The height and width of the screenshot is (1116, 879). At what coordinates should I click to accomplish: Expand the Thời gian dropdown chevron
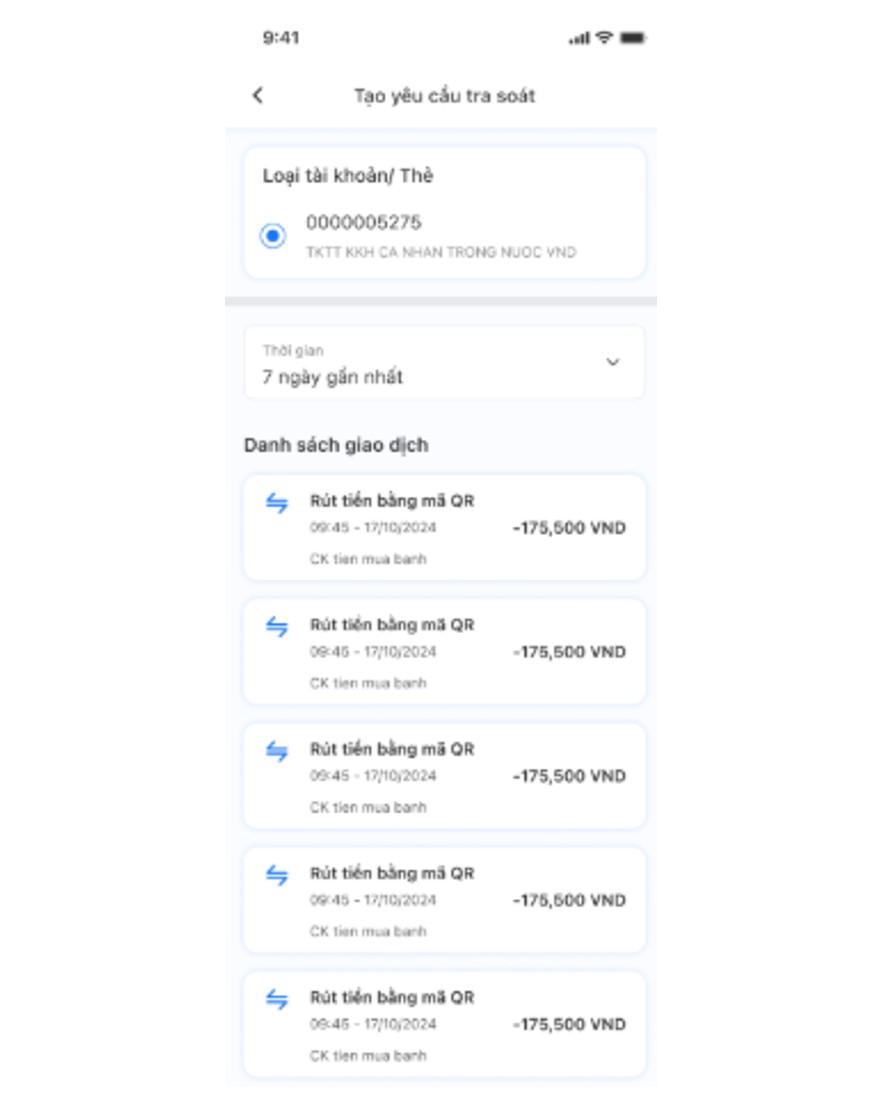[x=613, y=362]
